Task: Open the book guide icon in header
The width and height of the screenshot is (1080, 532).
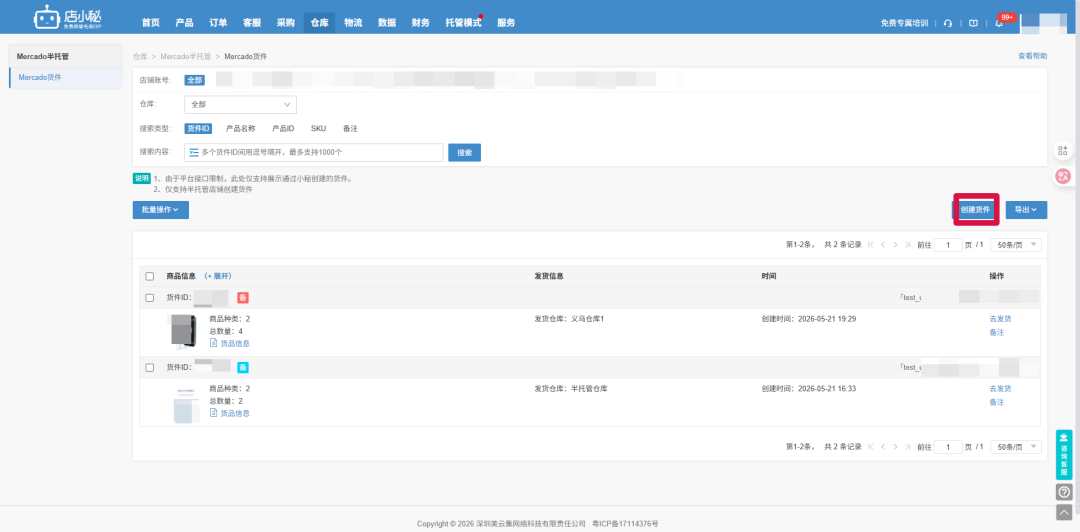Action: (973, 23)
